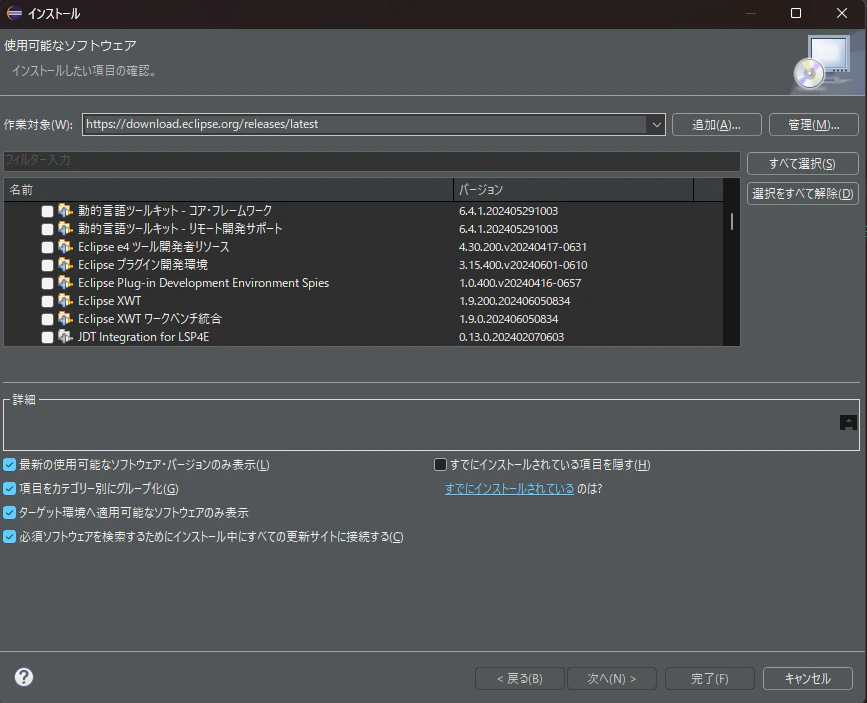Viewport: 867px width, 703px height.
Task: Check the 動的言語ツールキット - コア・フレームワーク checkbox
Action: (x=48, y=211)
